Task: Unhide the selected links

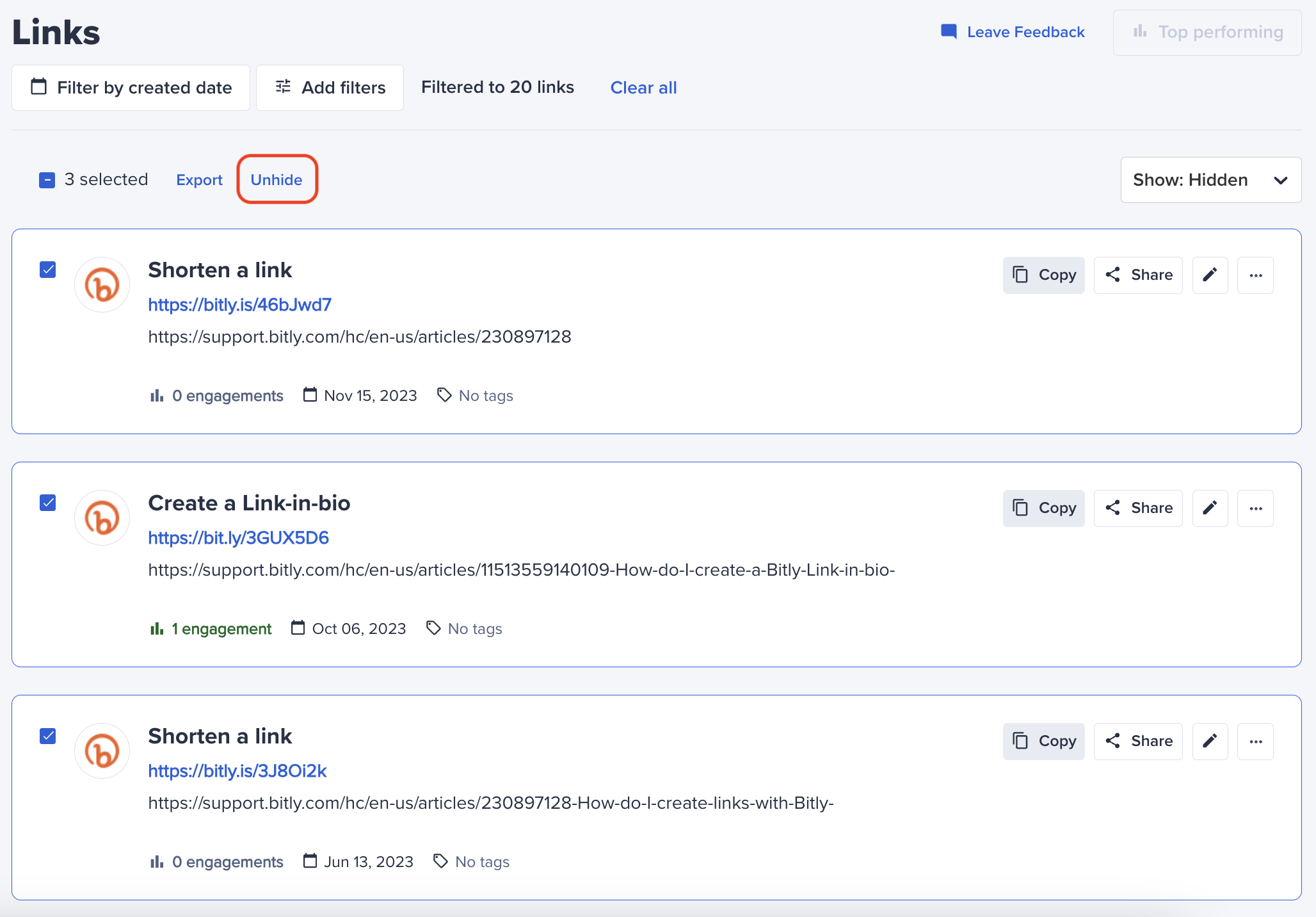Action: [x=277, y=180]
